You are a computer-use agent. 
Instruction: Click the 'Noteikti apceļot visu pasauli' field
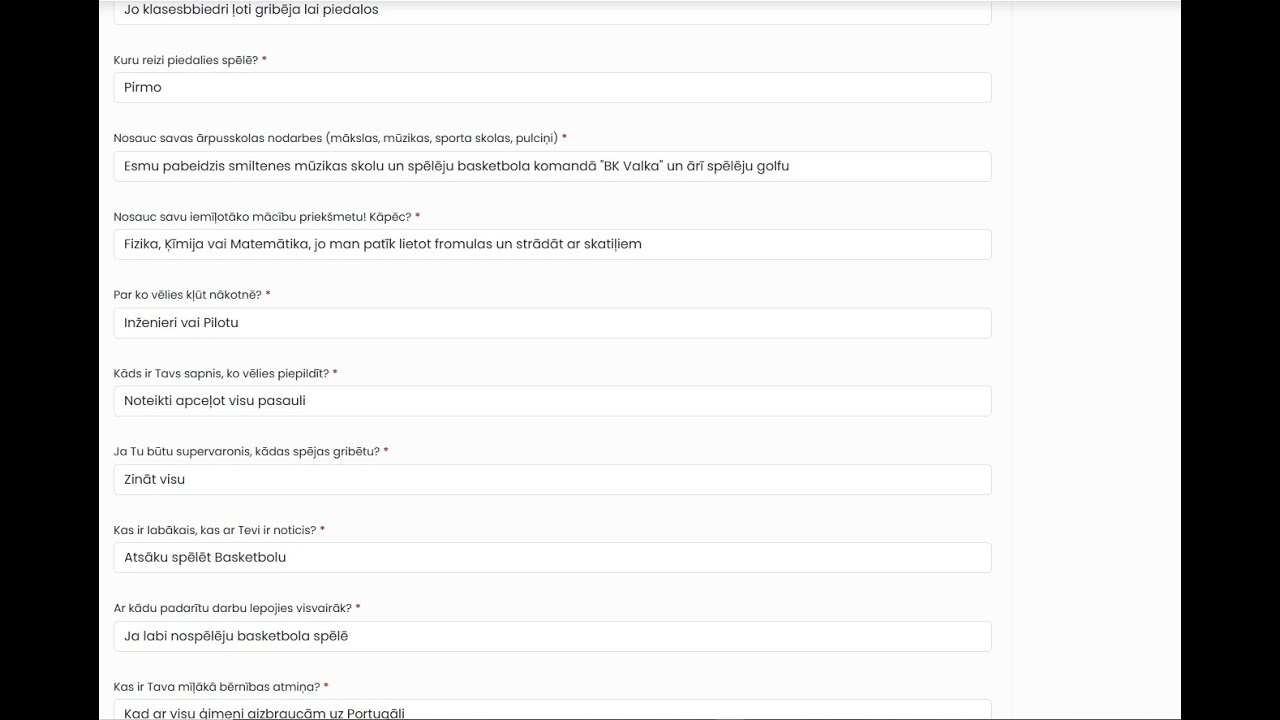tap(552, 401)
